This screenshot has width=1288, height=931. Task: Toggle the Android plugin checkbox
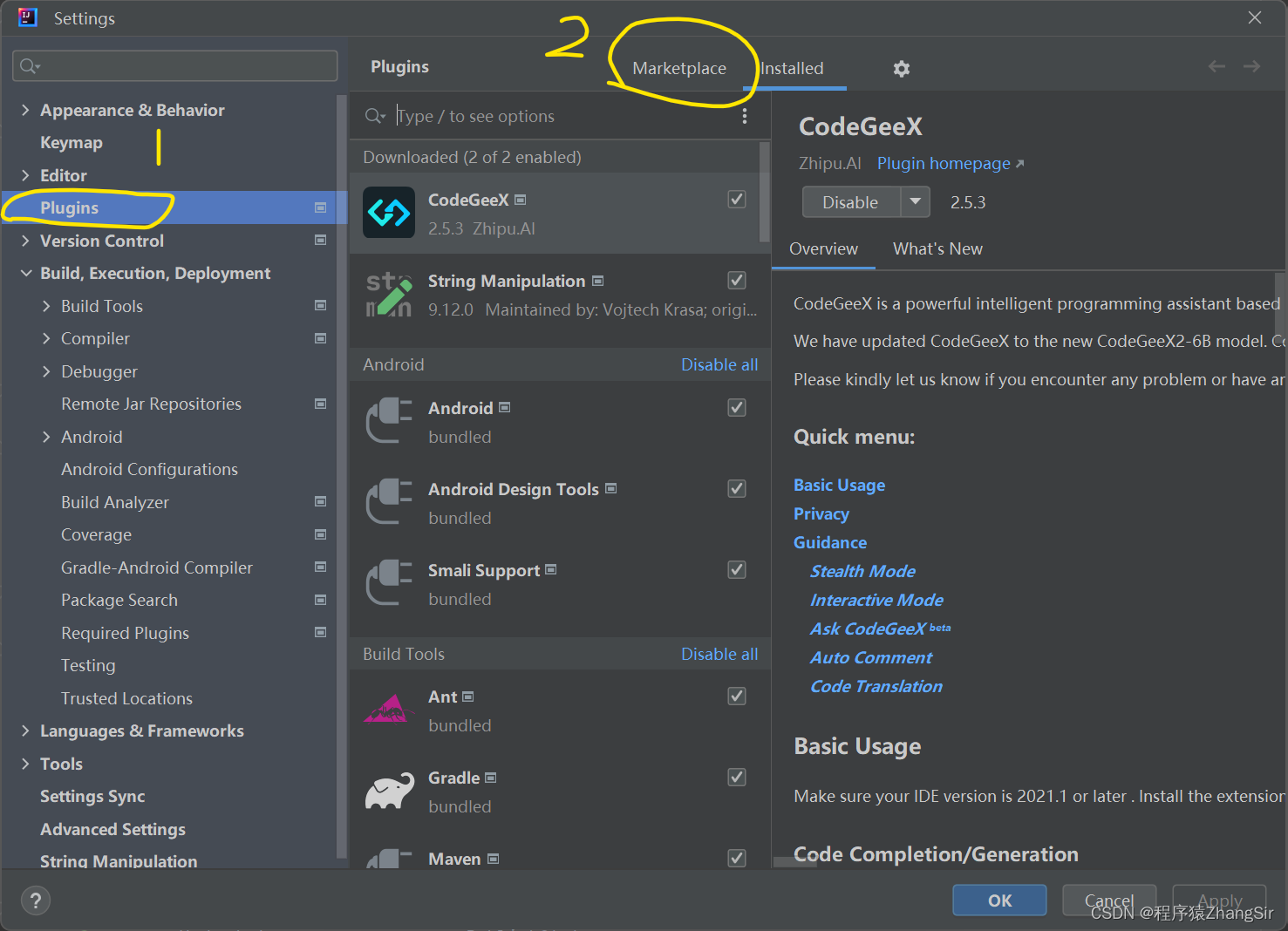click(737, 407)
